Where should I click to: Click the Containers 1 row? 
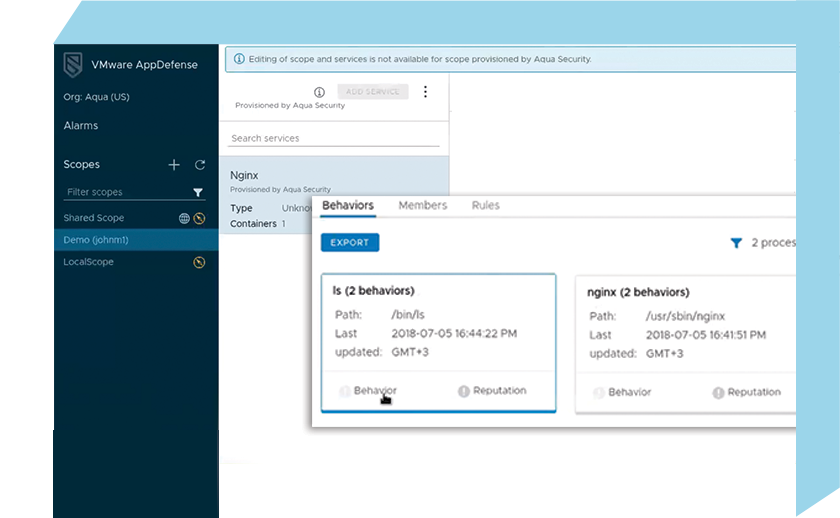coord(258,224)
